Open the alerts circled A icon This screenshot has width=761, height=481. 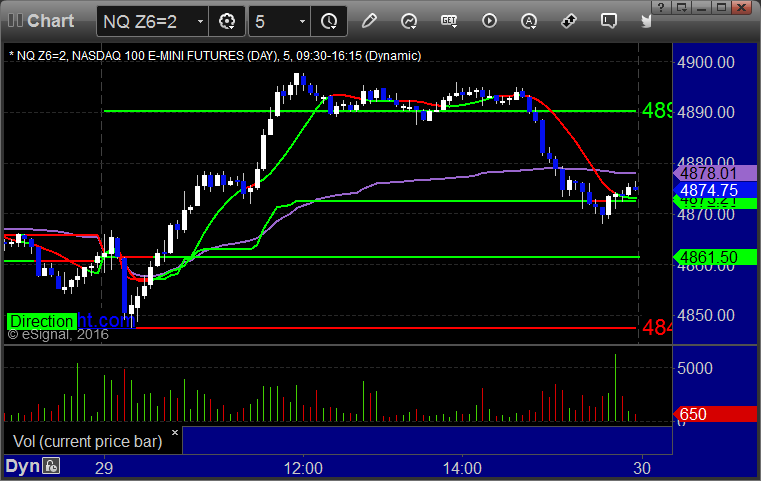pyautogui.click(x=529, y=21)
